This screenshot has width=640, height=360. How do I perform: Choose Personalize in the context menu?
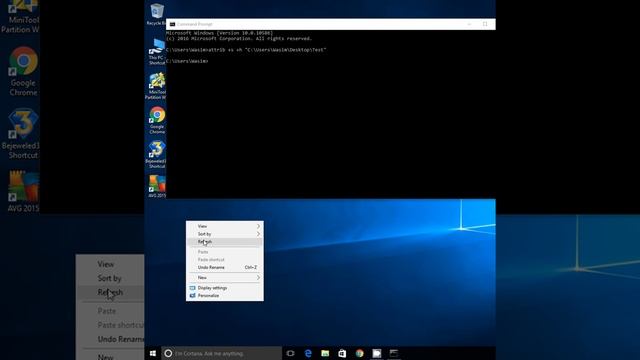click(224, 296)
